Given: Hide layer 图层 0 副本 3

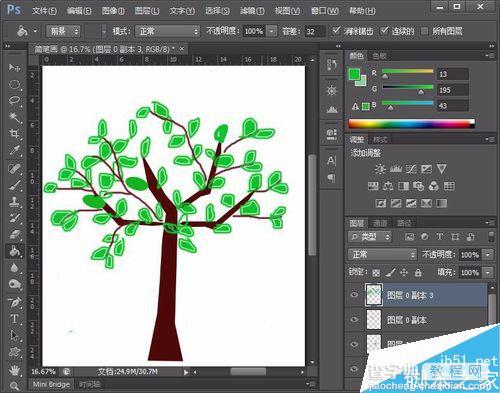Looking at the screenshot, I should pos(354,295).
